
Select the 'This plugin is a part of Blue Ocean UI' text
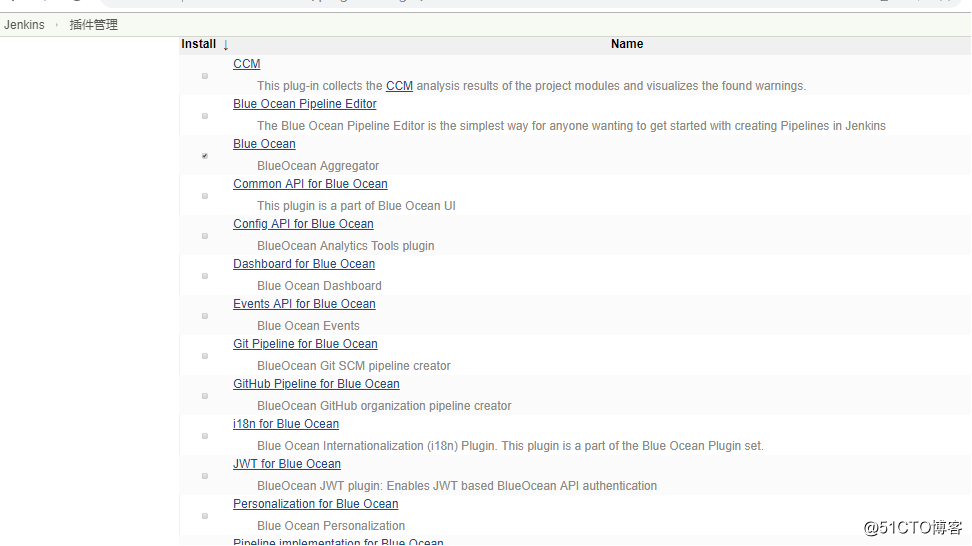[x=356, y=206]
